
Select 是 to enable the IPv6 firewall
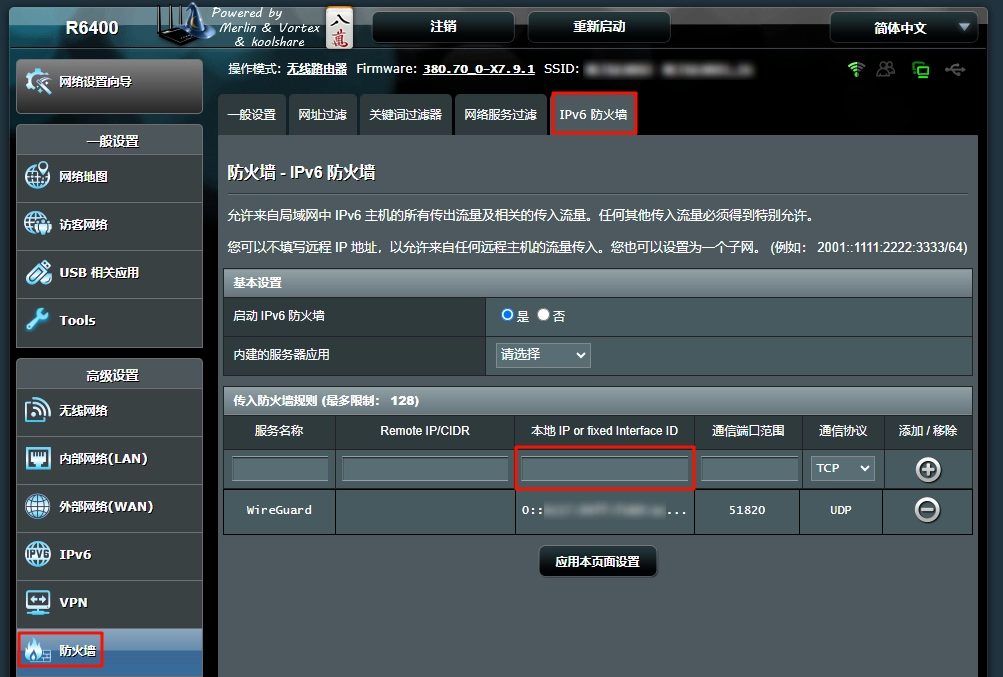point(508,314)
